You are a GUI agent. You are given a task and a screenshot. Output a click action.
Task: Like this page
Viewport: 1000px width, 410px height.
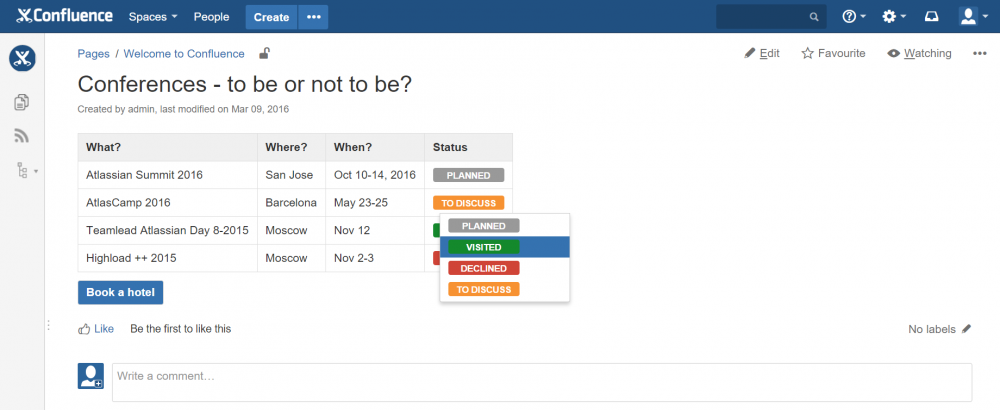96,329
